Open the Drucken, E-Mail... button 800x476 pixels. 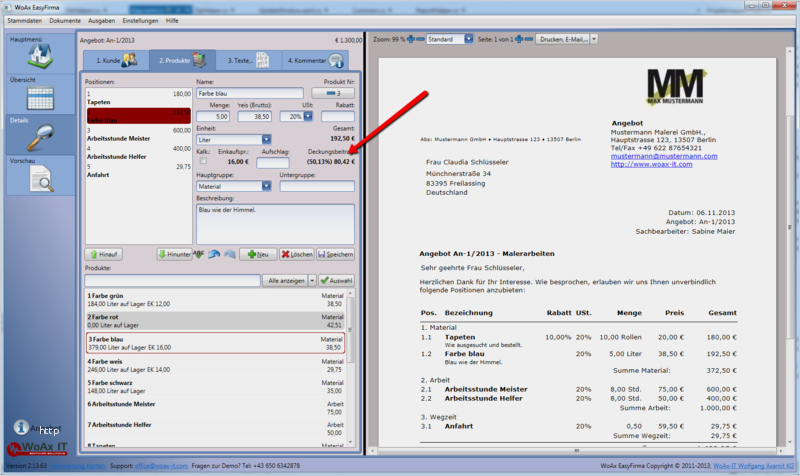tap(563, 39)
